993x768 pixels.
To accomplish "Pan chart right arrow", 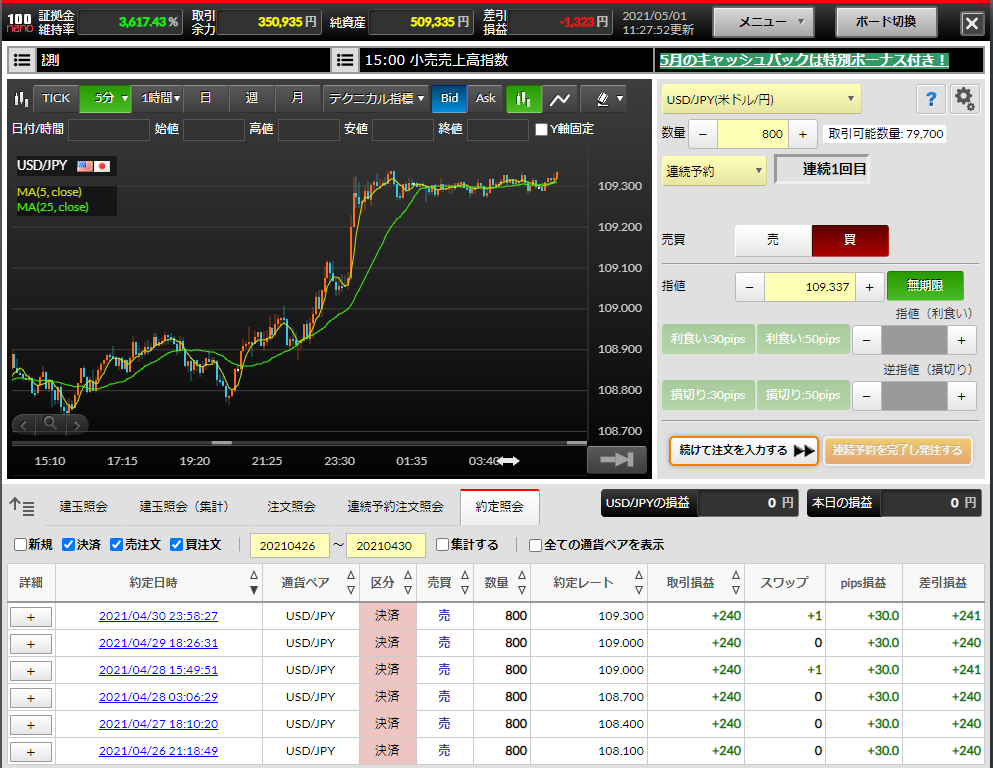I will point(77,425).
